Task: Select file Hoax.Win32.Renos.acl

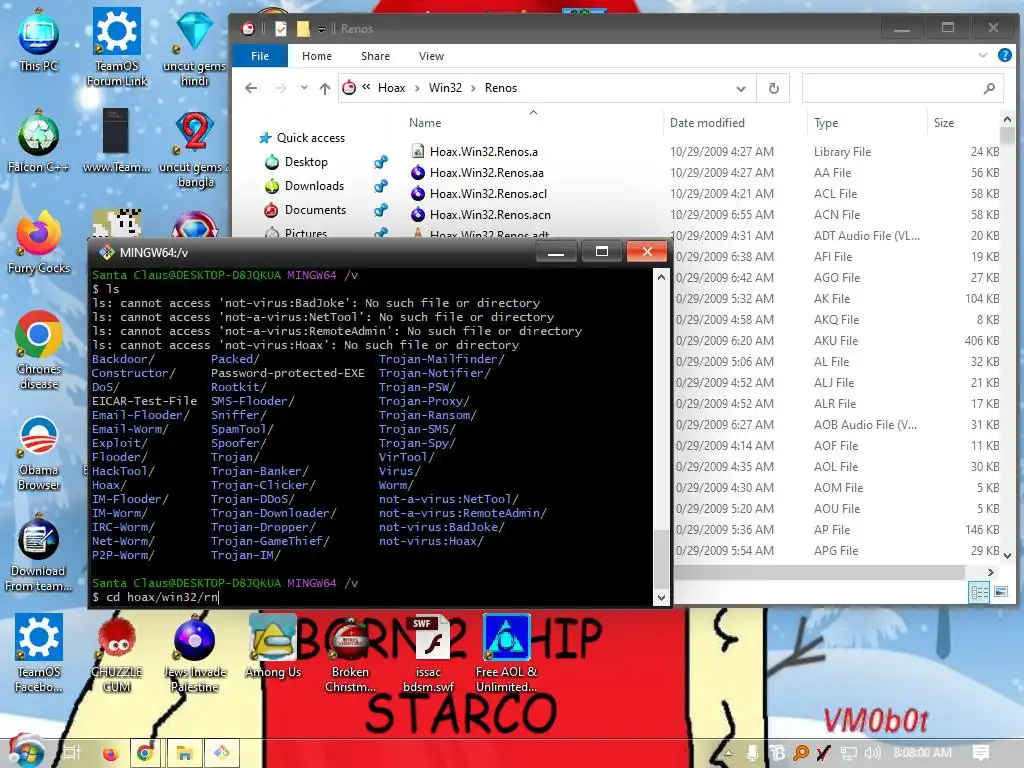Action: coord(488,194)
